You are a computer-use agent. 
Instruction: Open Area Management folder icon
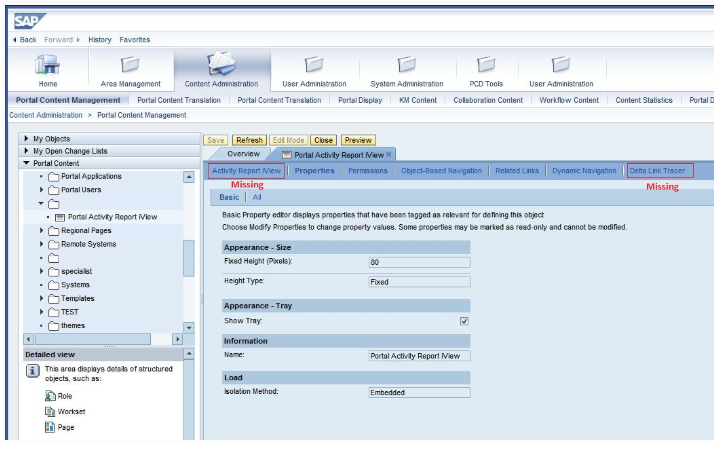pyautogui.click(x=130, y=64)
